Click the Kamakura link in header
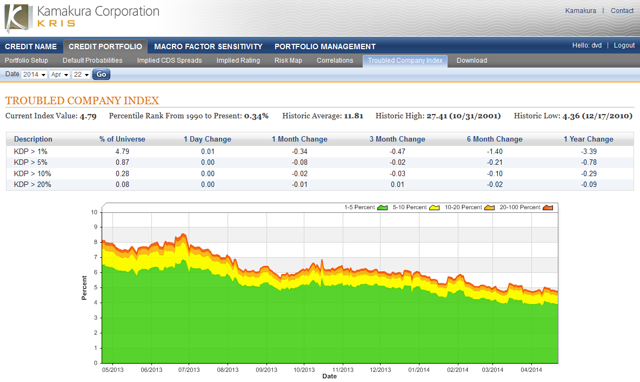 (580, 11)
